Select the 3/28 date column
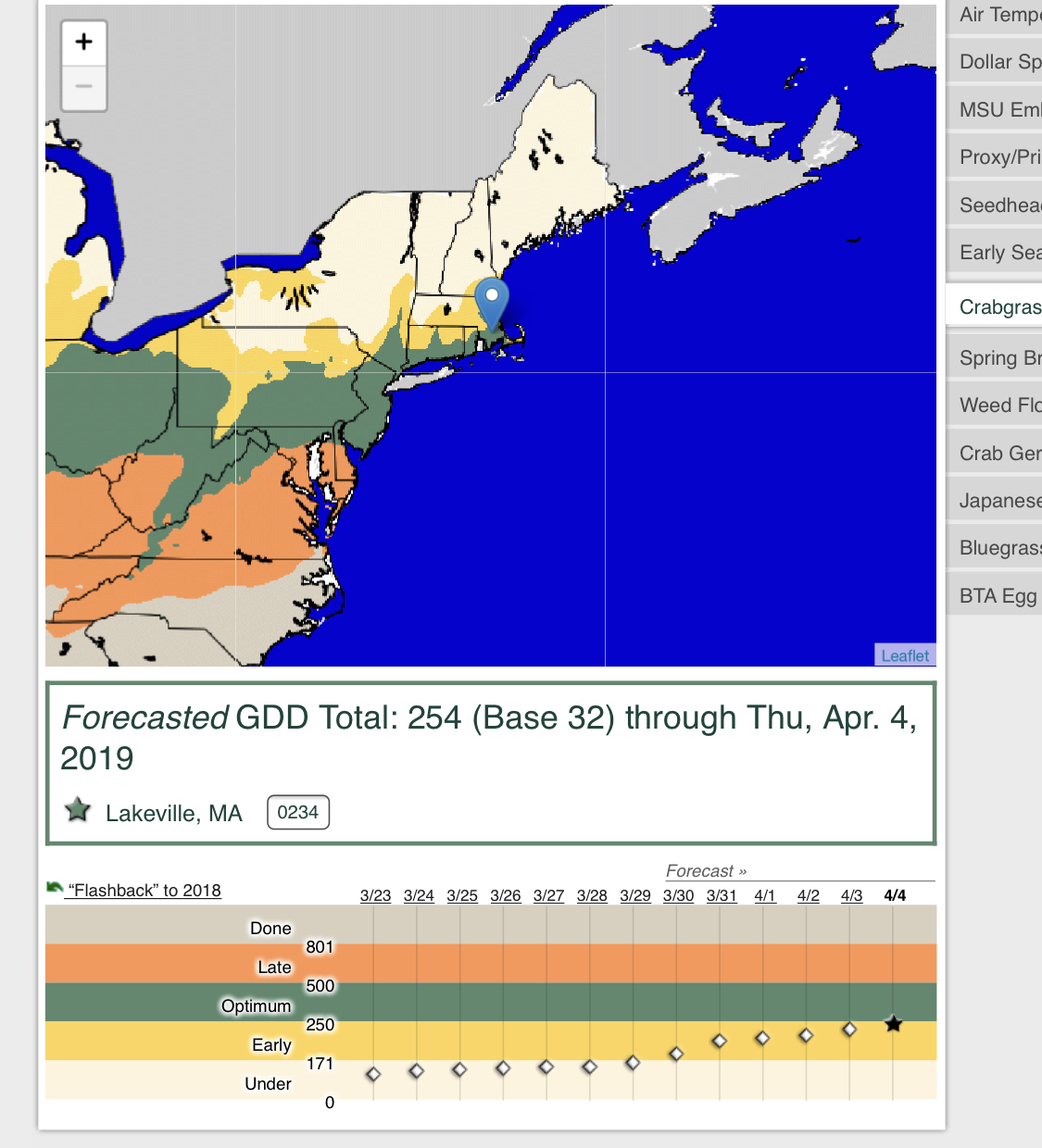 (x=592, y=895)
